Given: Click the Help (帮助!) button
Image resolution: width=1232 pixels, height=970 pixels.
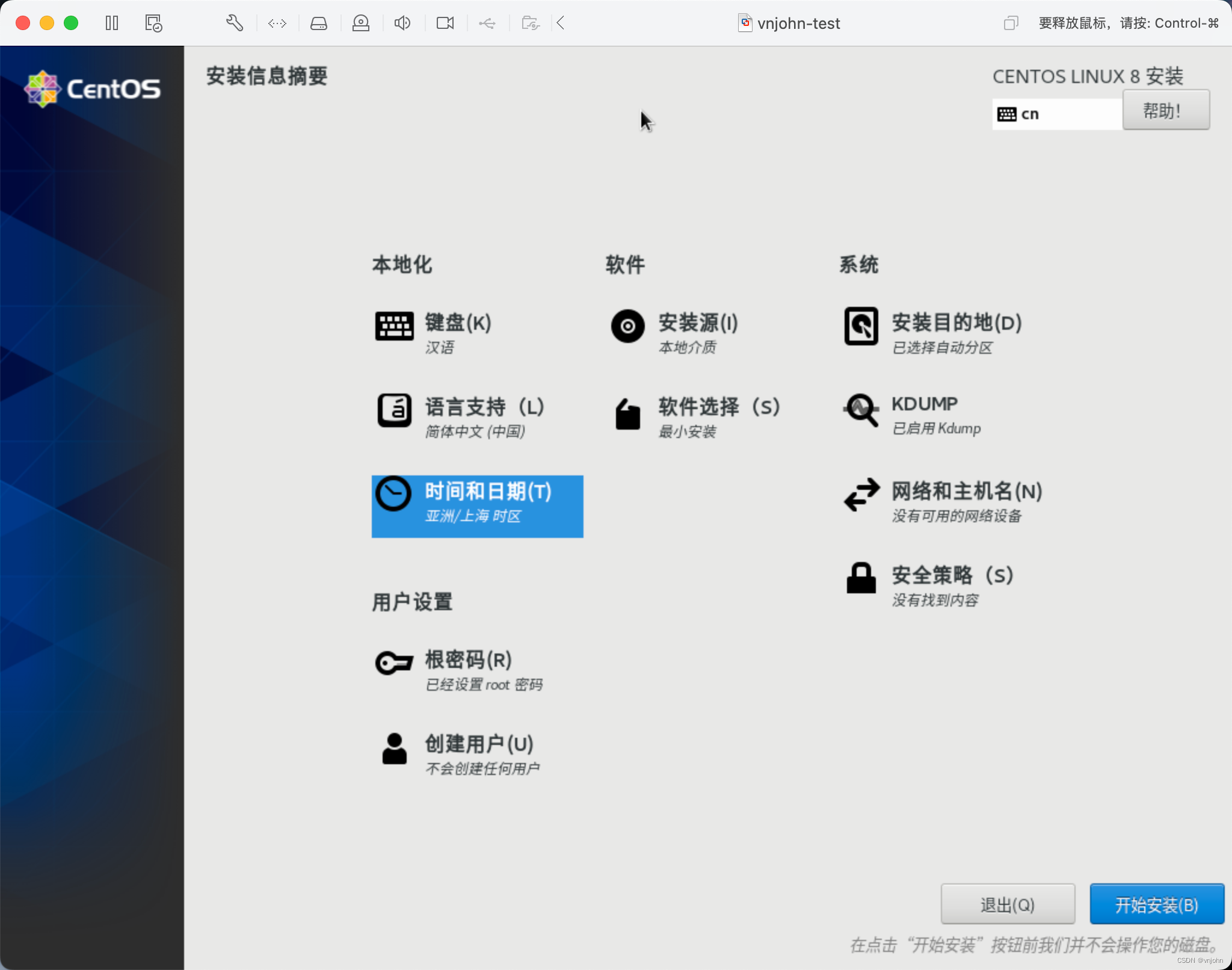Looking at the screenshot, I should click(x=1166, y=110).
